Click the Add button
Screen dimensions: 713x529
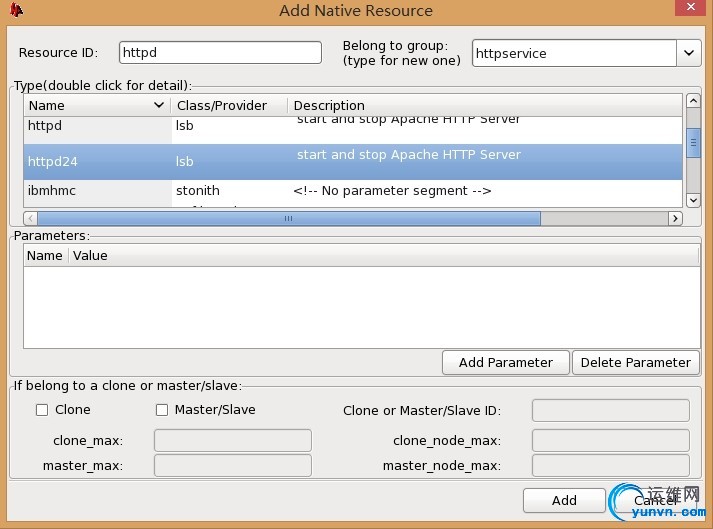click(564, 500)
